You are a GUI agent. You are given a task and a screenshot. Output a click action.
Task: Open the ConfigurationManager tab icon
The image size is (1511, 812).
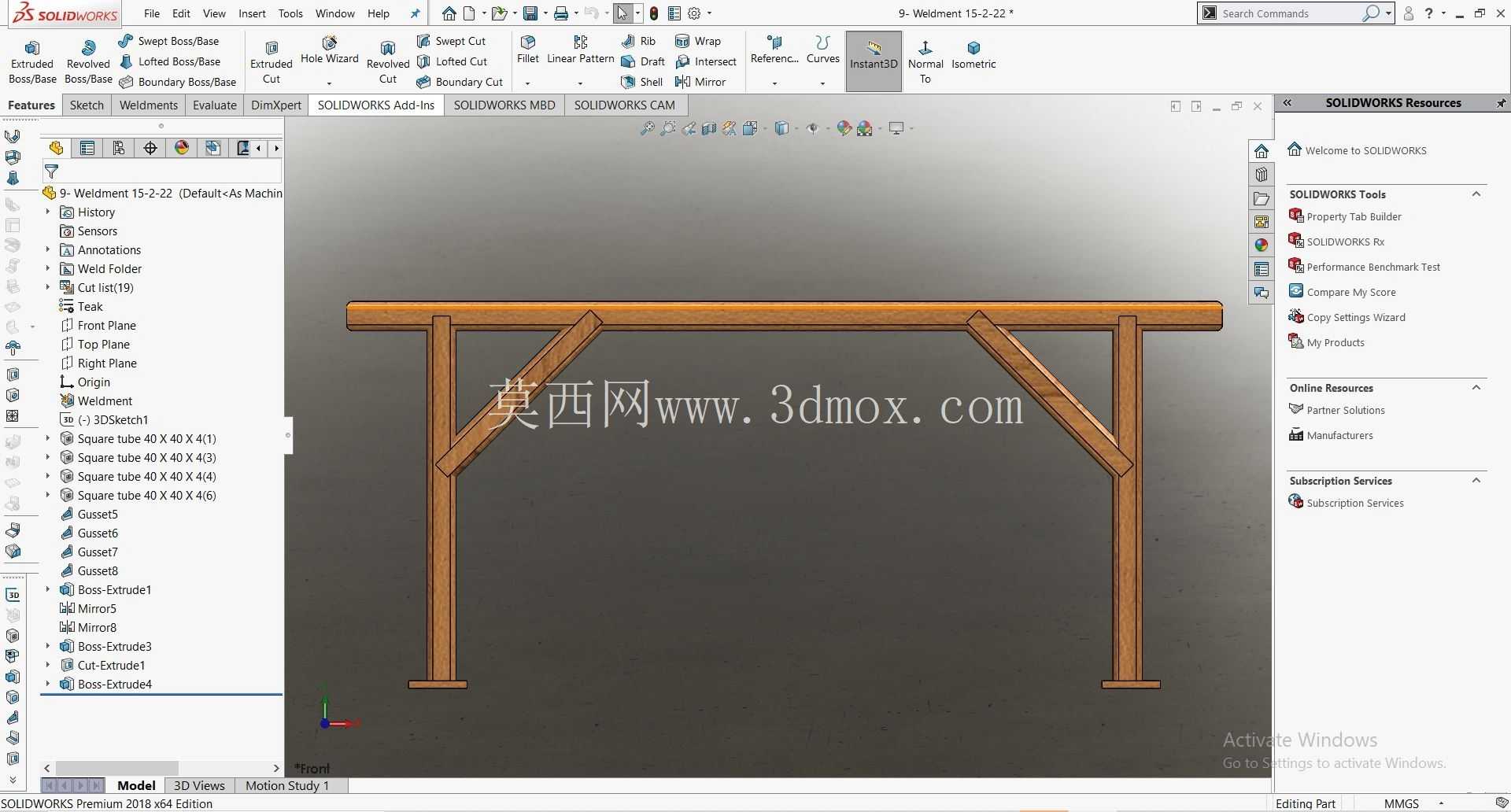(x=119, y=148)
